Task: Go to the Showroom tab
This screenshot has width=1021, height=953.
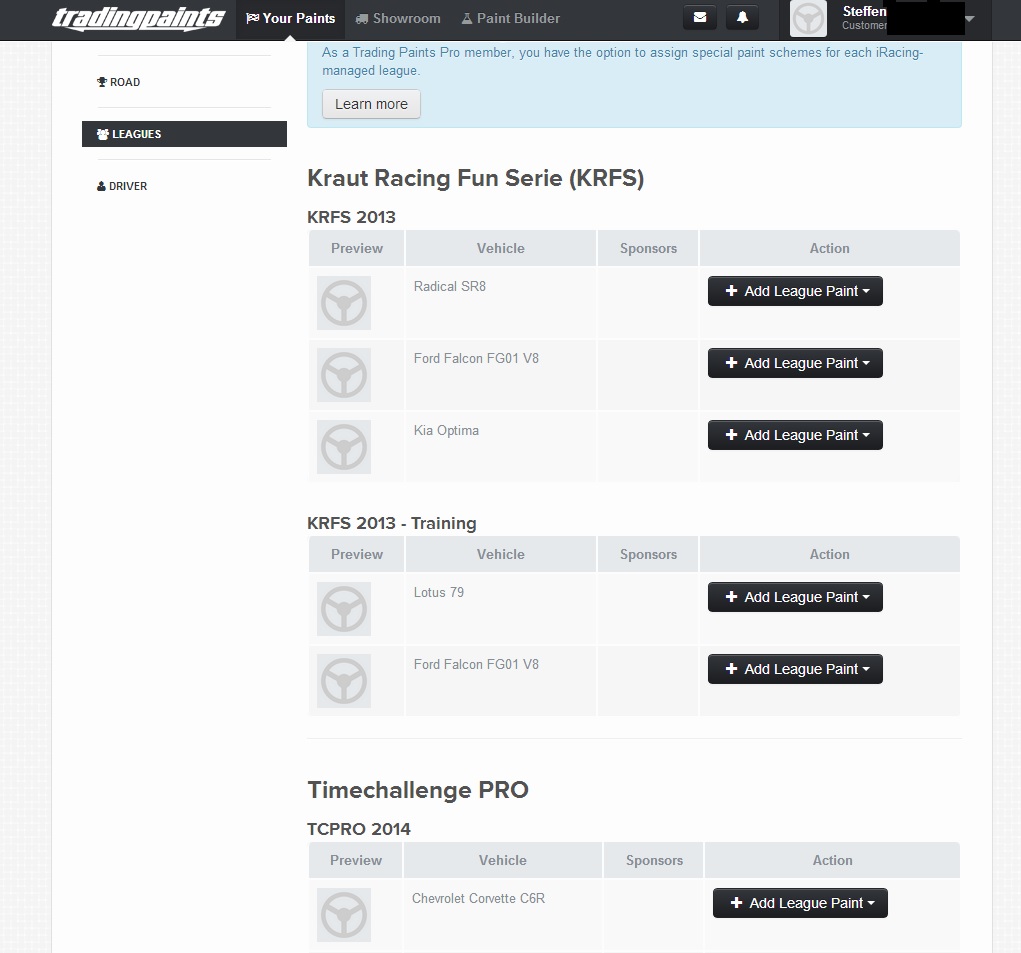Action: 398,19
